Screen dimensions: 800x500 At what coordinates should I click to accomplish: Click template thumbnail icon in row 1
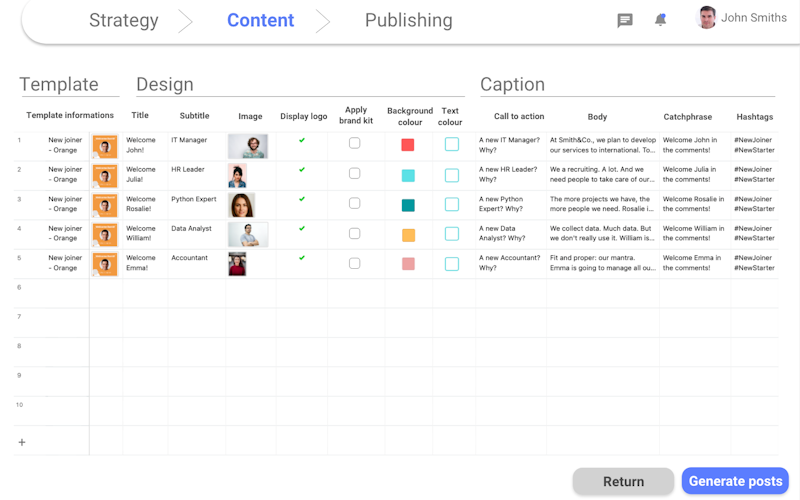105,147
